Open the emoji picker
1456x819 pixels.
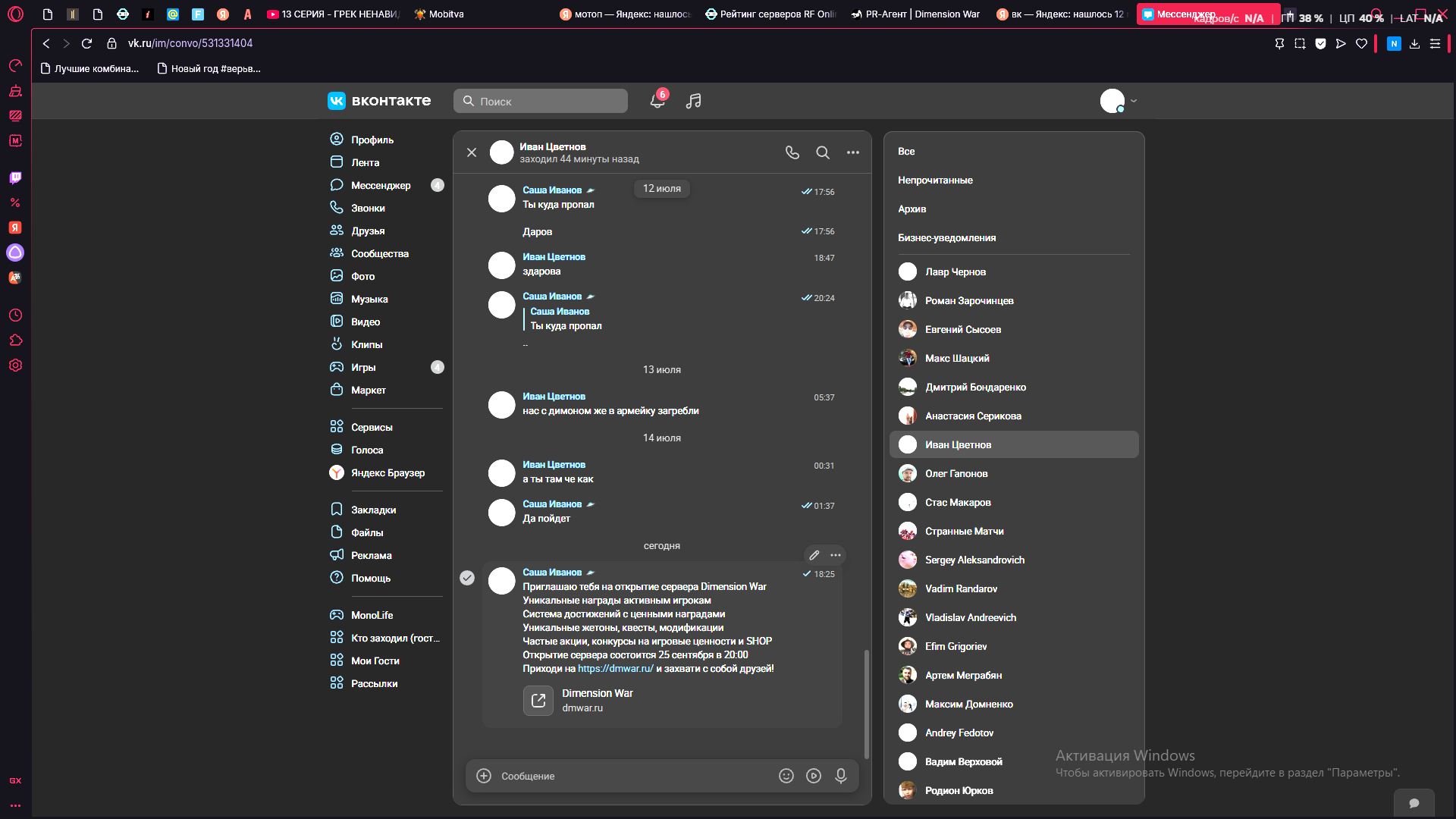[x=786, y=776]
